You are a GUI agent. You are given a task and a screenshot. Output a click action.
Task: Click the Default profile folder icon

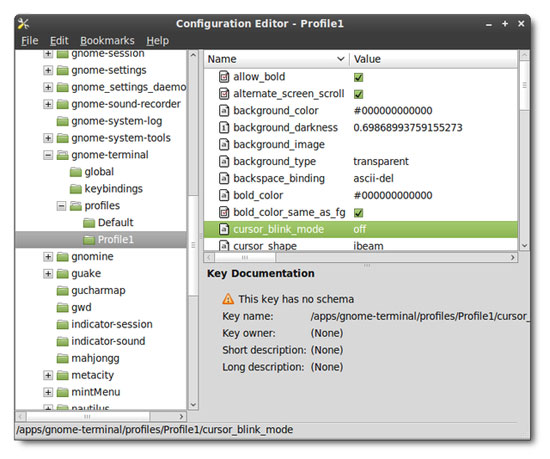89,223
